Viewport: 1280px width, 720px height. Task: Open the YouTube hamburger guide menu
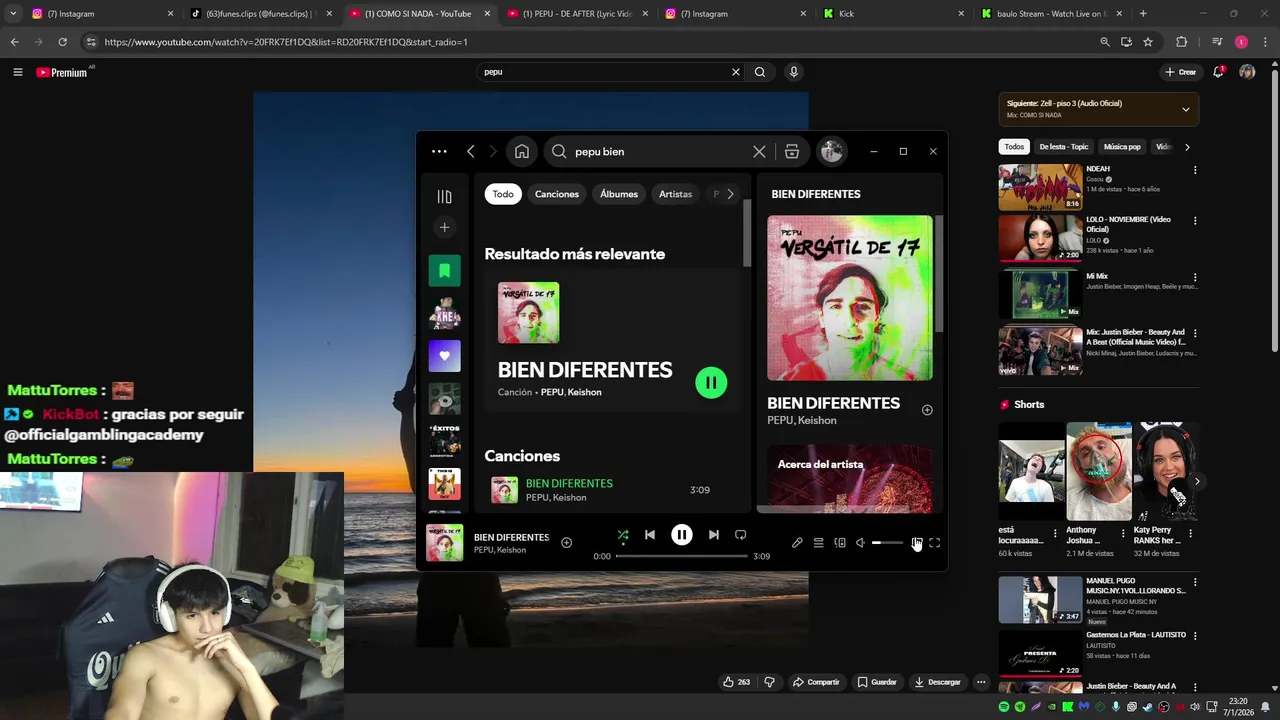click(x=17, y=72)
